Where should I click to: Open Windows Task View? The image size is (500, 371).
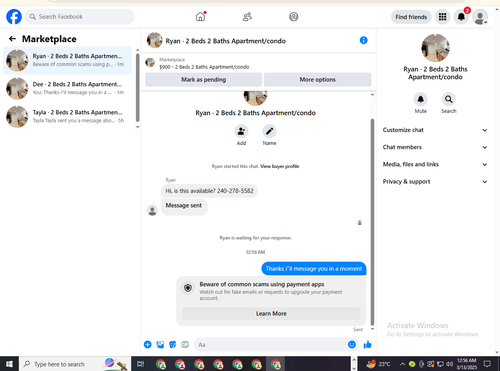(140, 364)
